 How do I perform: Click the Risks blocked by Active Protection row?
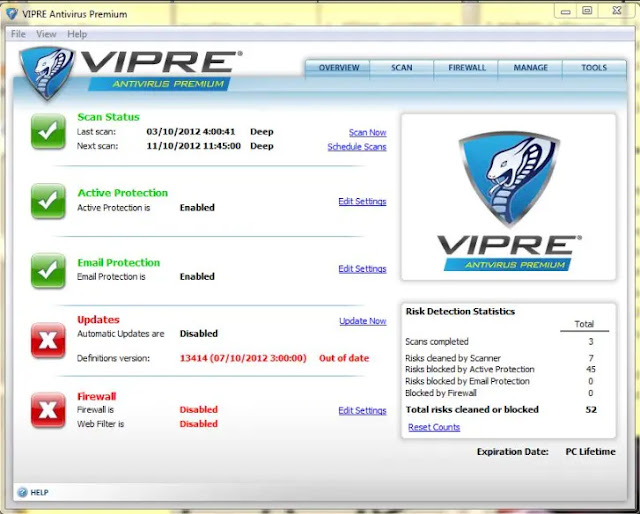(x=501, y=369)
